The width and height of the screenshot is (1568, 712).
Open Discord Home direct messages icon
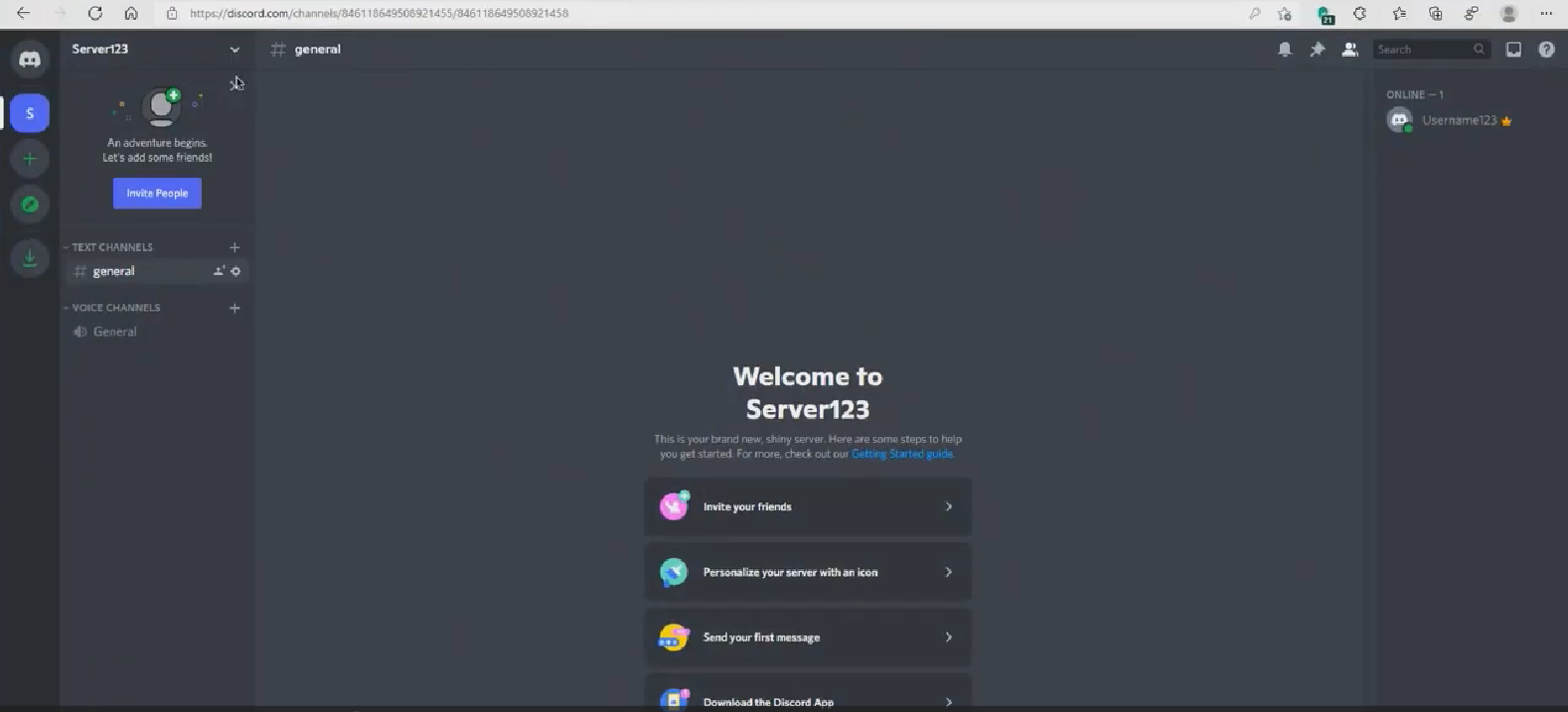point(30,60)
